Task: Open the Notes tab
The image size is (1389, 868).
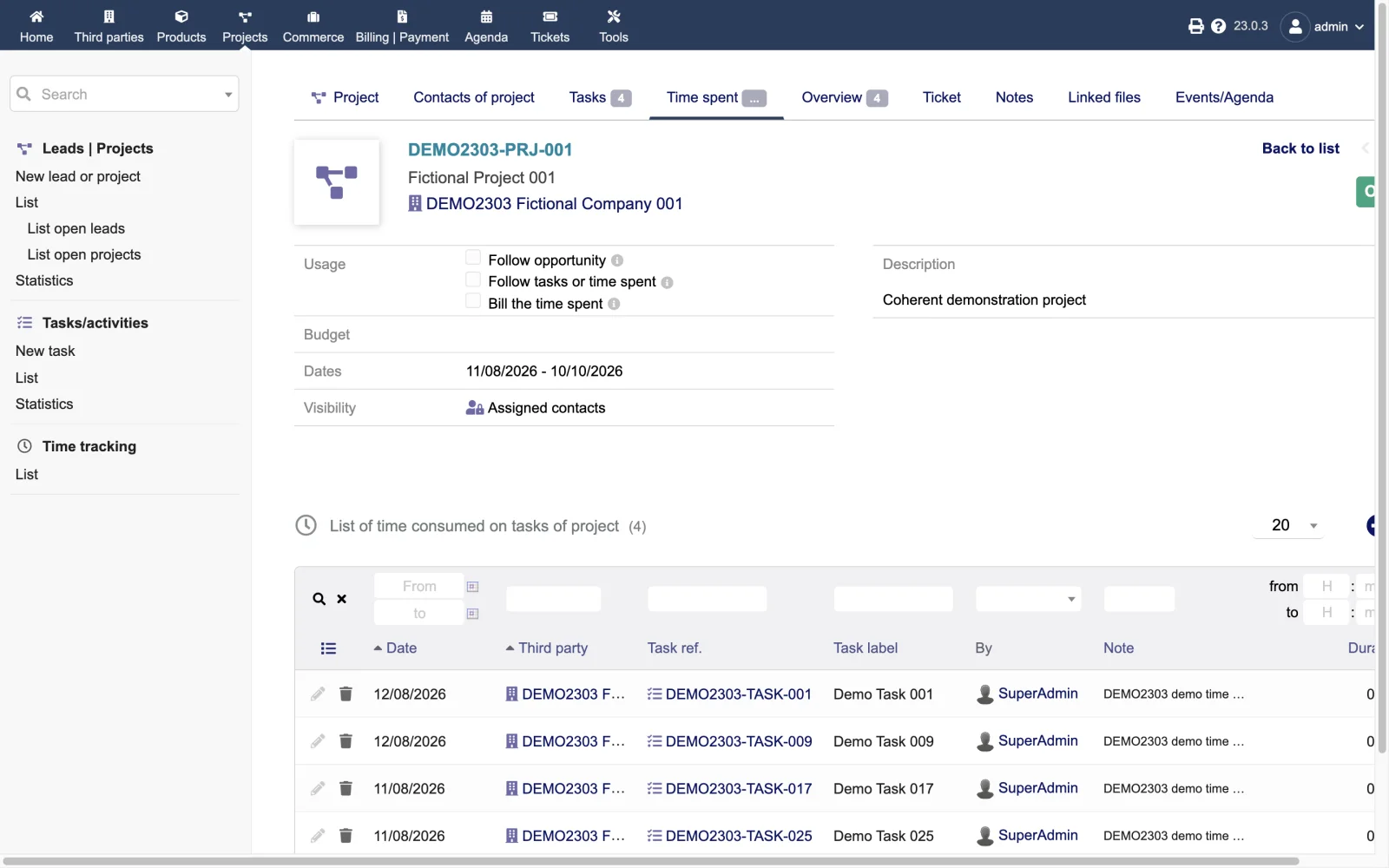Action: [1014, 97]
